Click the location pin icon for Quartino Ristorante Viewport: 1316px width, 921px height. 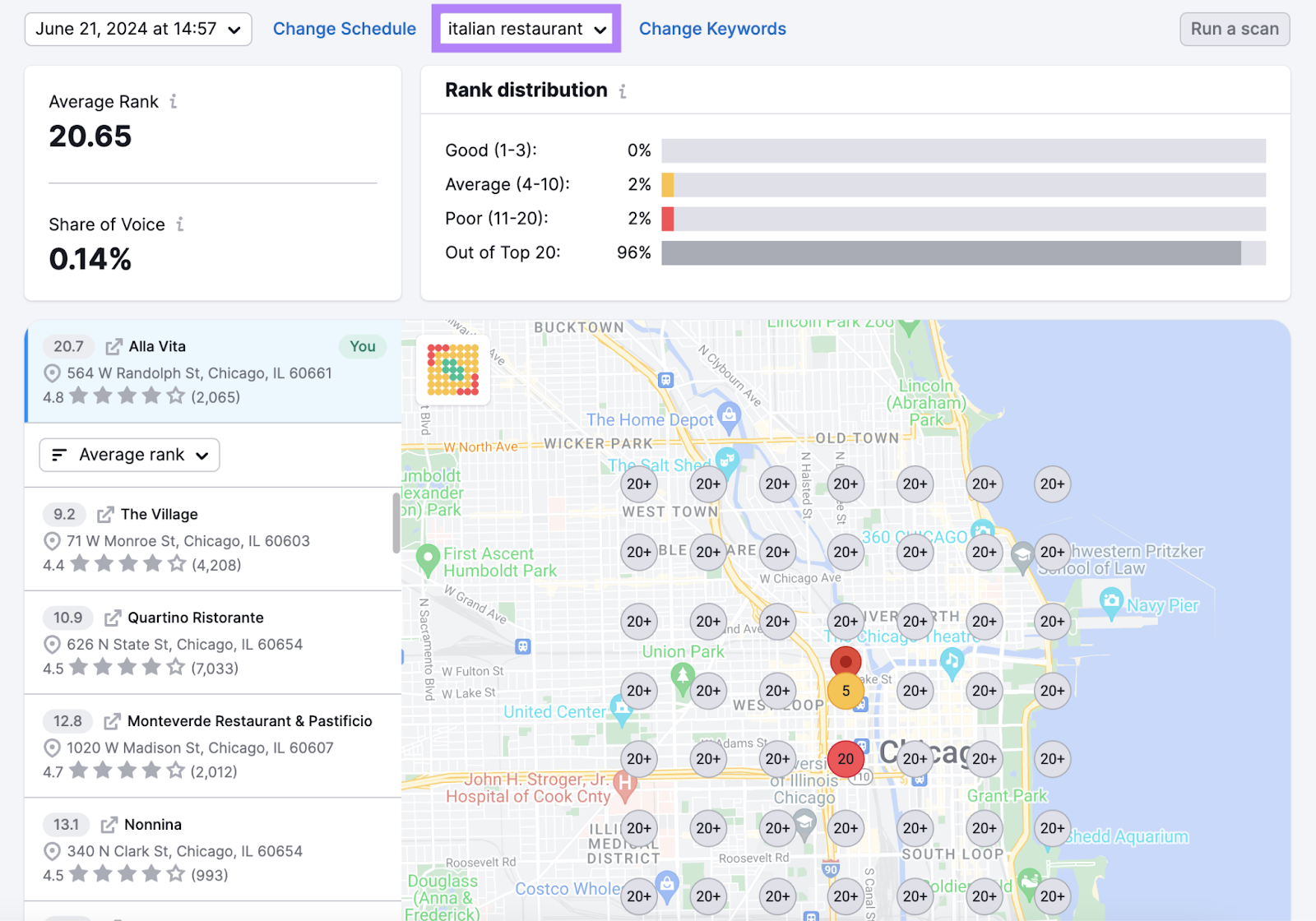click(x=51, y=645)
